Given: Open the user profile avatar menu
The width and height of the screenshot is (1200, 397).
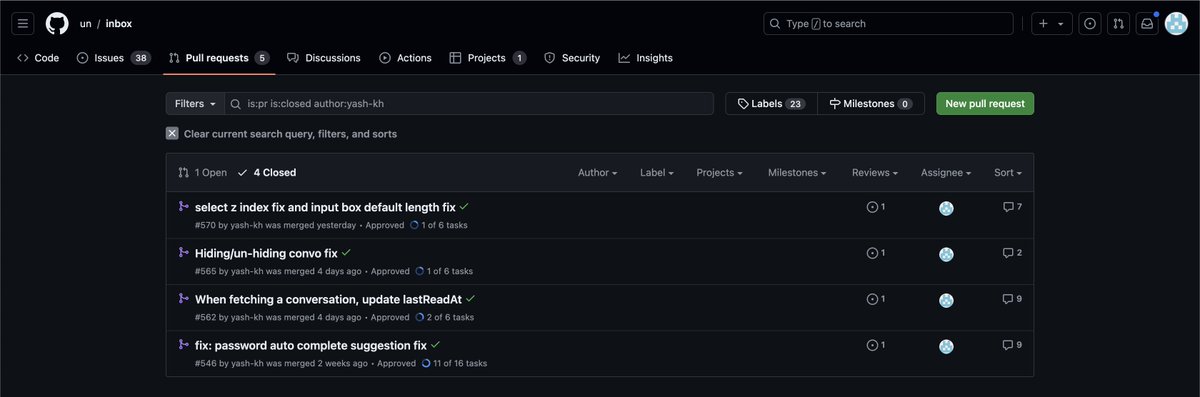Looking at the screenshot, I should pyautogui.click(x=1176, y=23).
